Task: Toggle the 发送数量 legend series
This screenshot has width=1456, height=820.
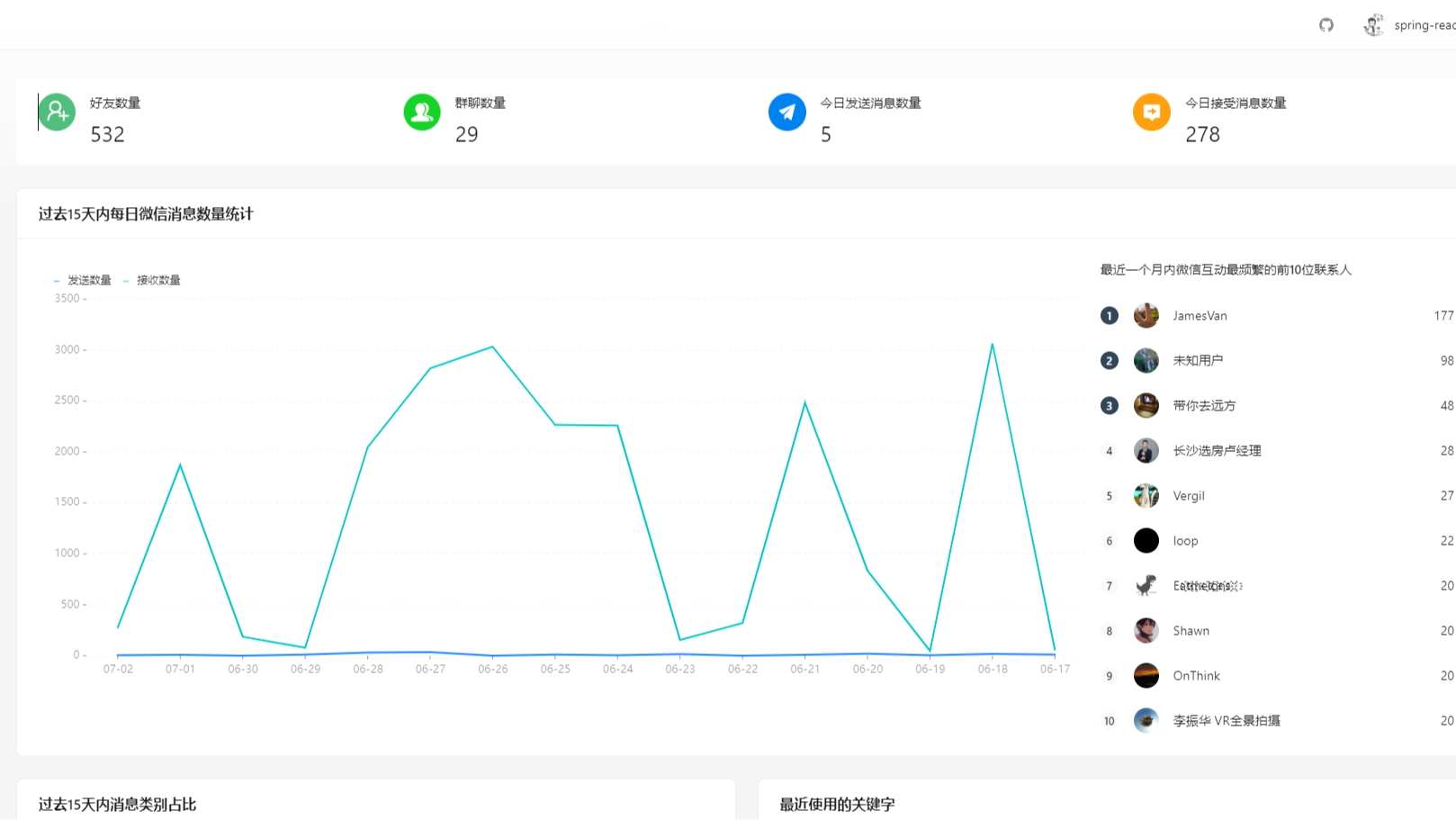Action: [x=83, y=280]
